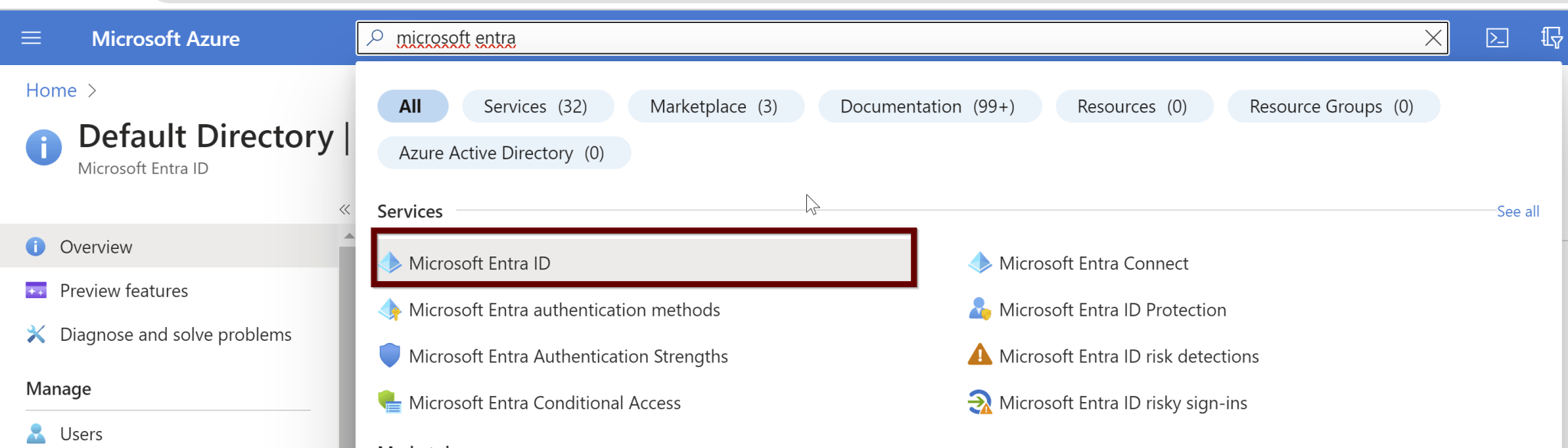
Task: Filter results by Resource Groups (0)
Action: tap(1333, 106)
